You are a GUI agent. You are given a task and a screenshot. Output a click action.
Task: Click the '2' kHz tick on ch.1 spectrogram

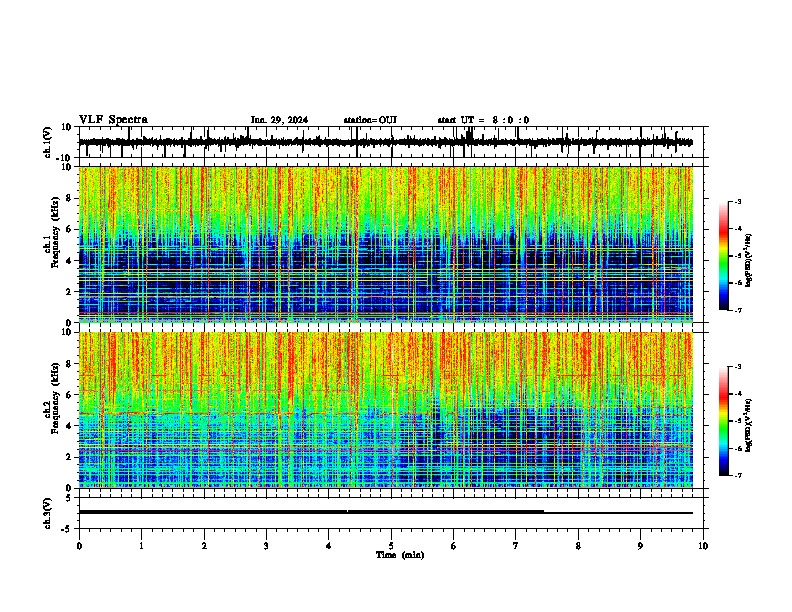click(x=69, y=291)
